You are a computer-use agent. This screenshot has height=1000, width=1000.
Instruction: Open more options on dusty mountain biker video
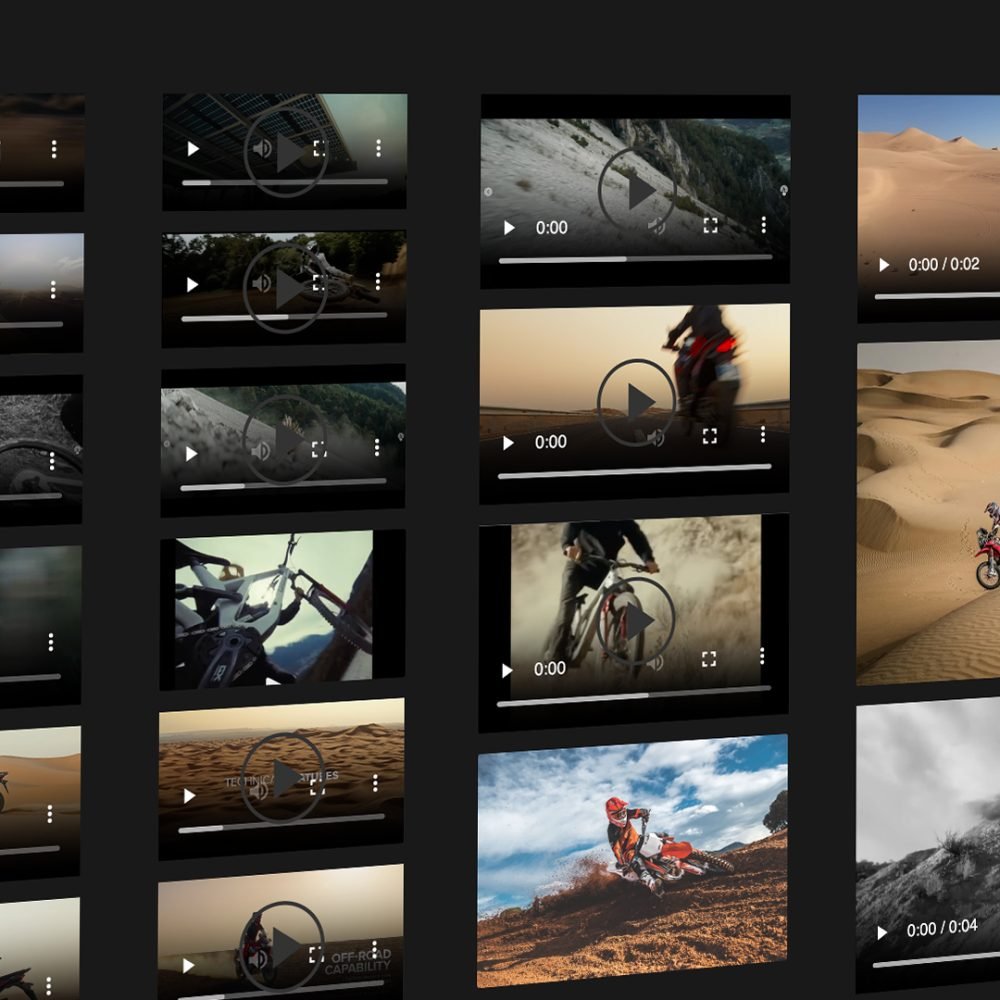[762, 655]
